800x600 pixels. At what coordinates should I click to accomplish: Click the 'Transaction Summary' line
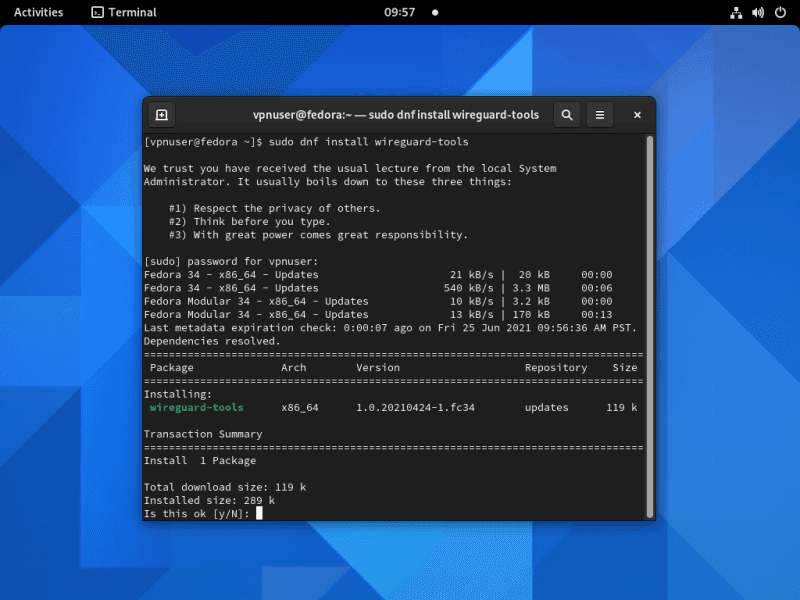click(x=203, y=434)
